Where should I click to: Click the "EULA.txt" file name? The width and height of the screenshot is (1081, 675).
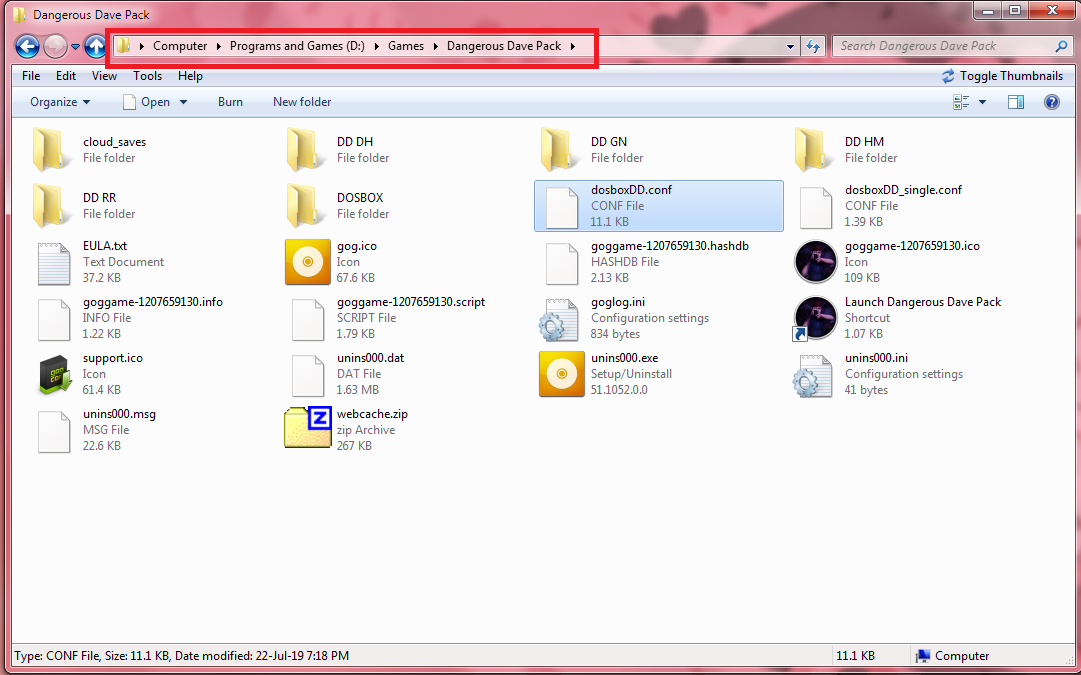[105, 246]
